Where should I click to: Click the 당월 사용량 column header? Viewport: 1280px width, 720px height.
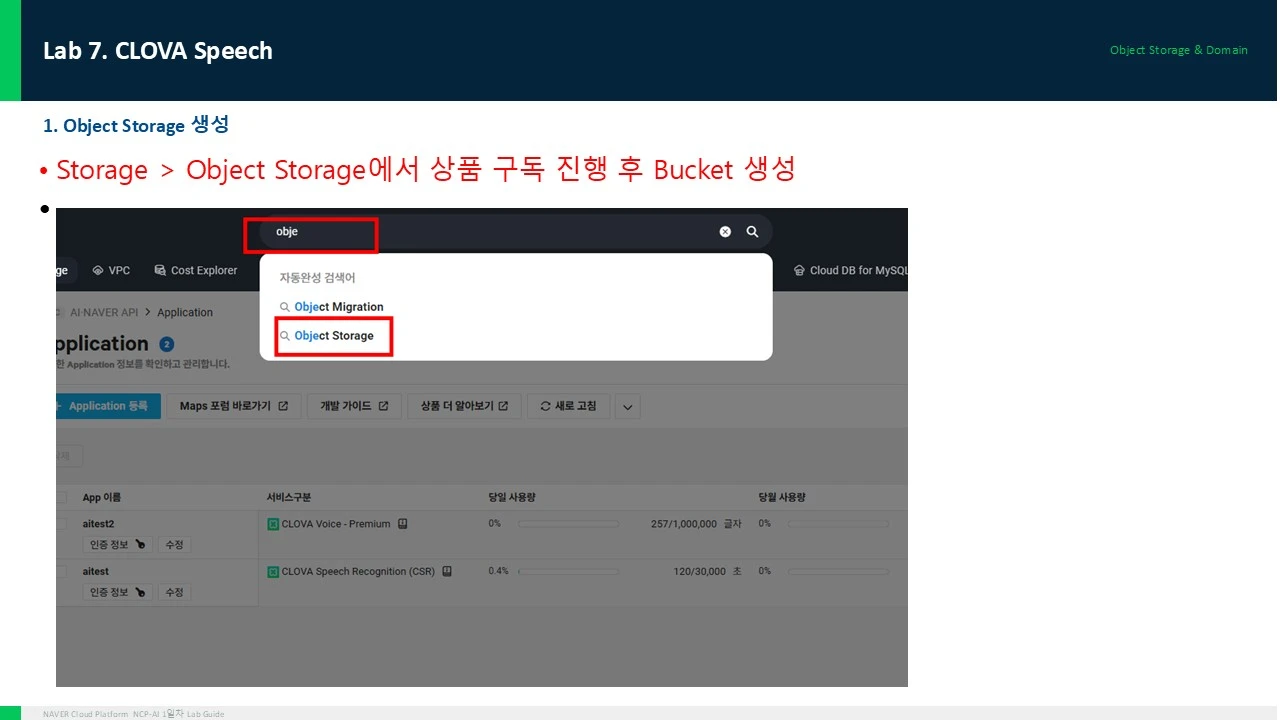tap(782, 497)
